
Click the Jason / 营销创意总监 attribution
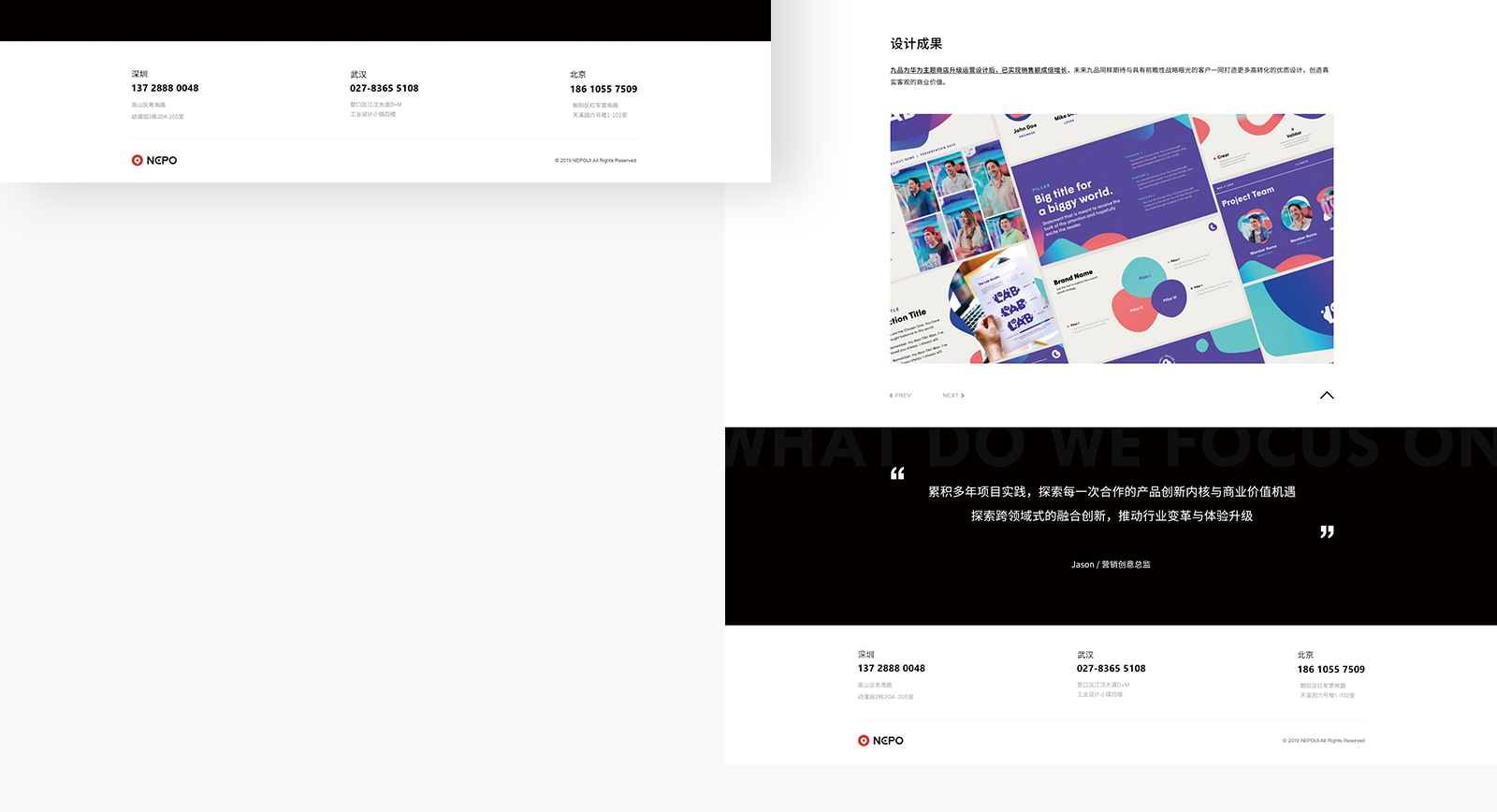(x=1111, y=564)
